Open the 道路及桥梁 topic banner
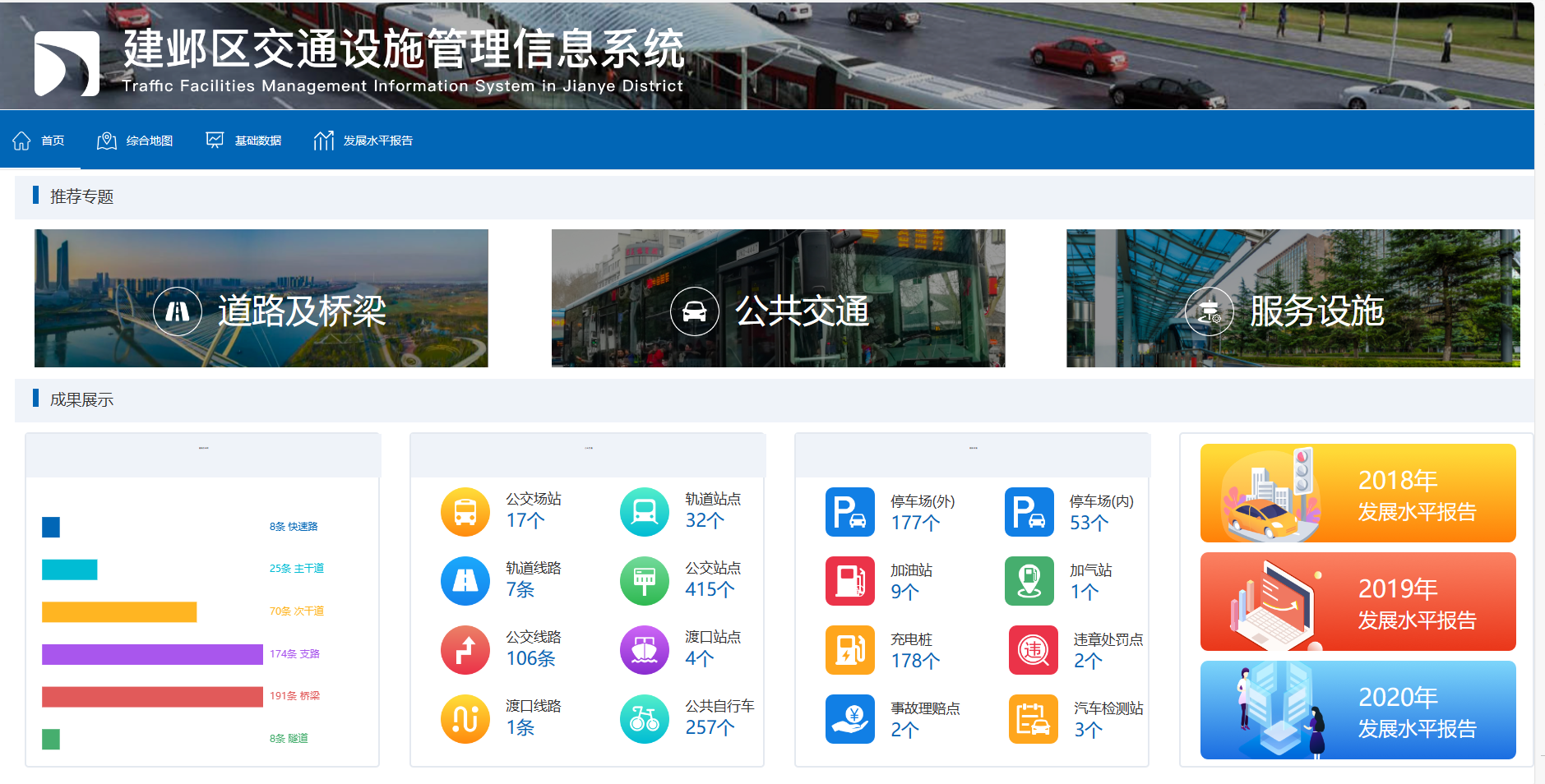 click(x=261, y=298)
